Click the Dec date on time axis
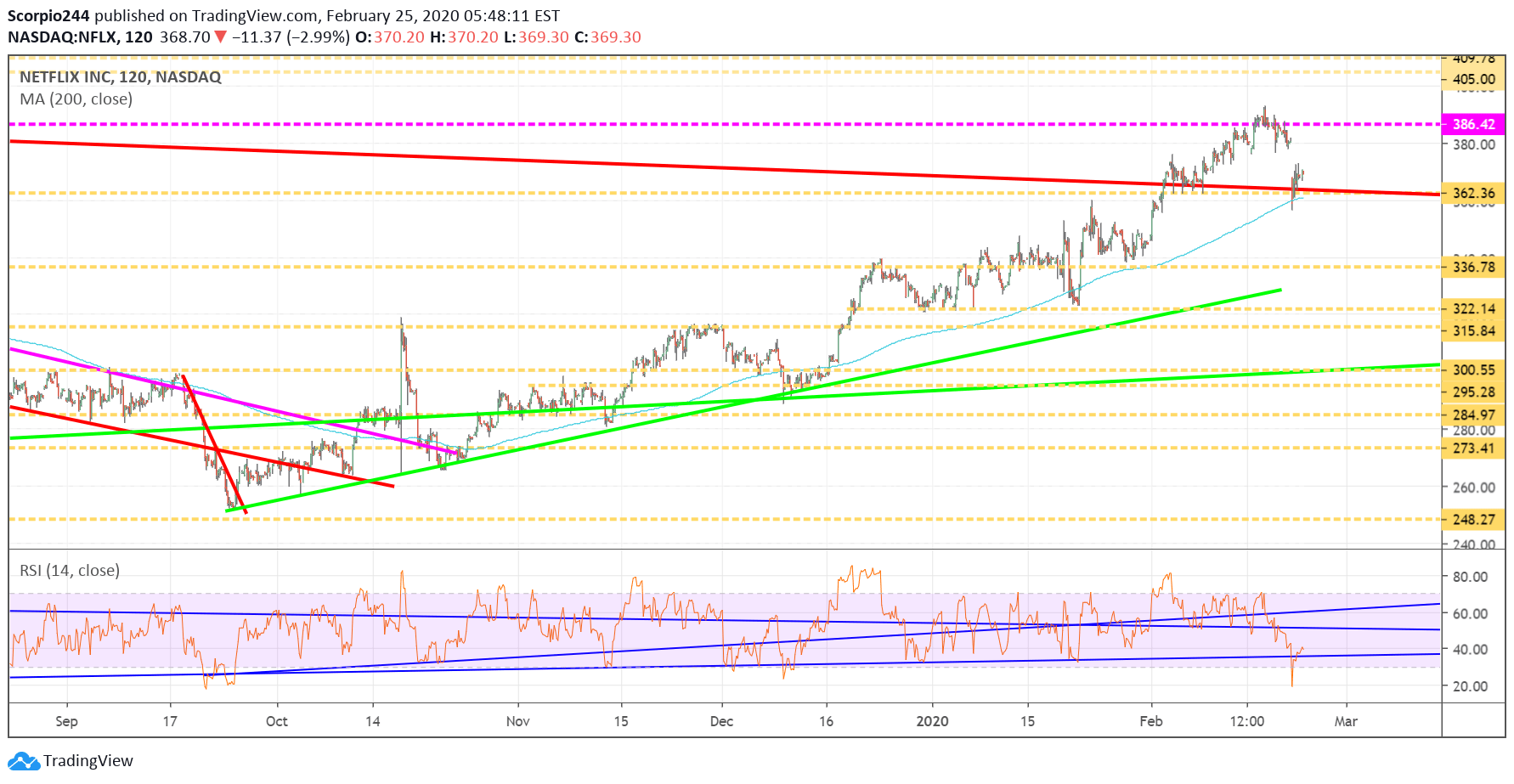The image size is (1514, 784). click(x=721, y=721)
